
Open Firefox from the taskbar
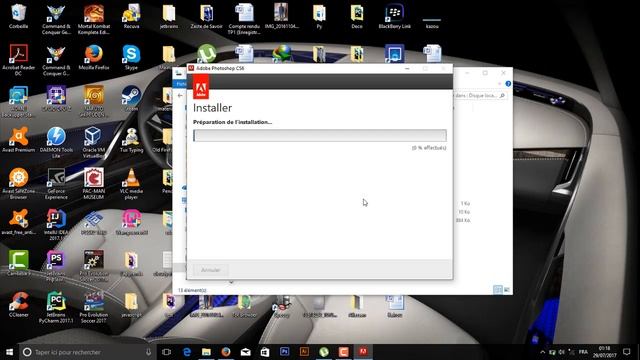pos(226,352)
